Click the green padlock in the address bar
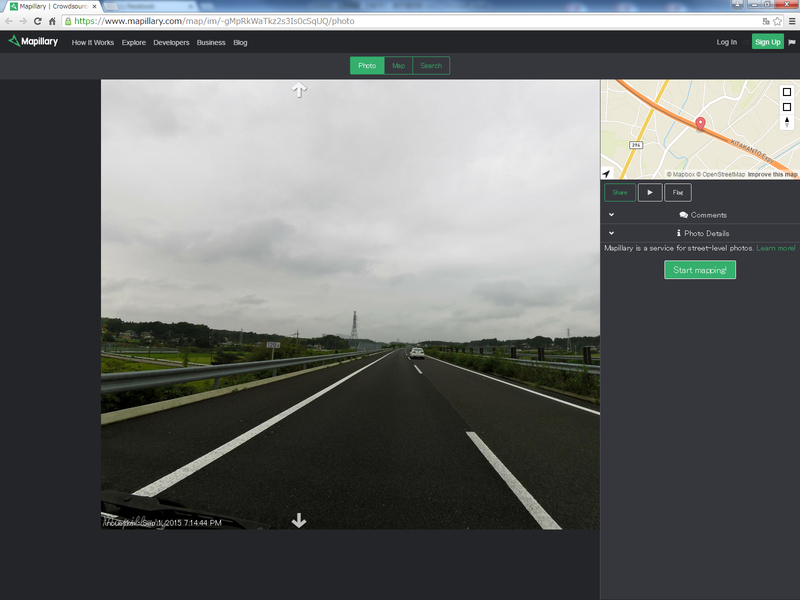The width and height of the screenshot is (800, 600). tap(68, 21)
